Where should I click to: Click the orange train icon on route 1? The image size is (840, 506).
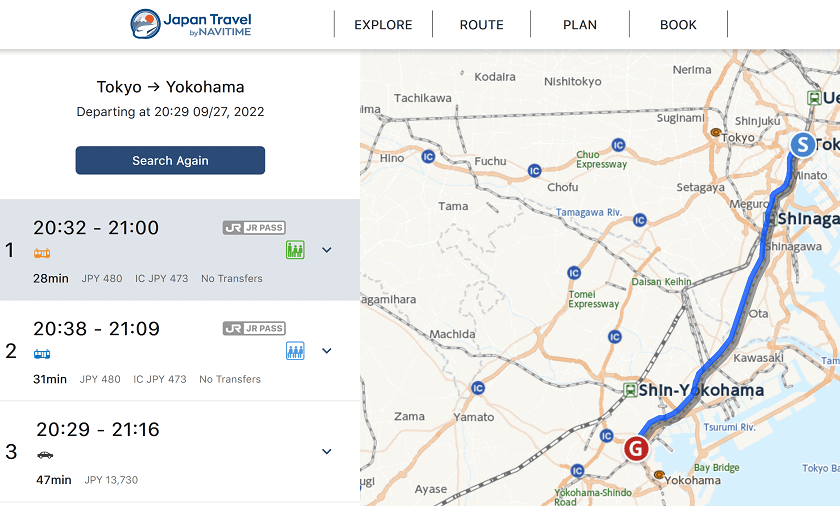[42, 253]
